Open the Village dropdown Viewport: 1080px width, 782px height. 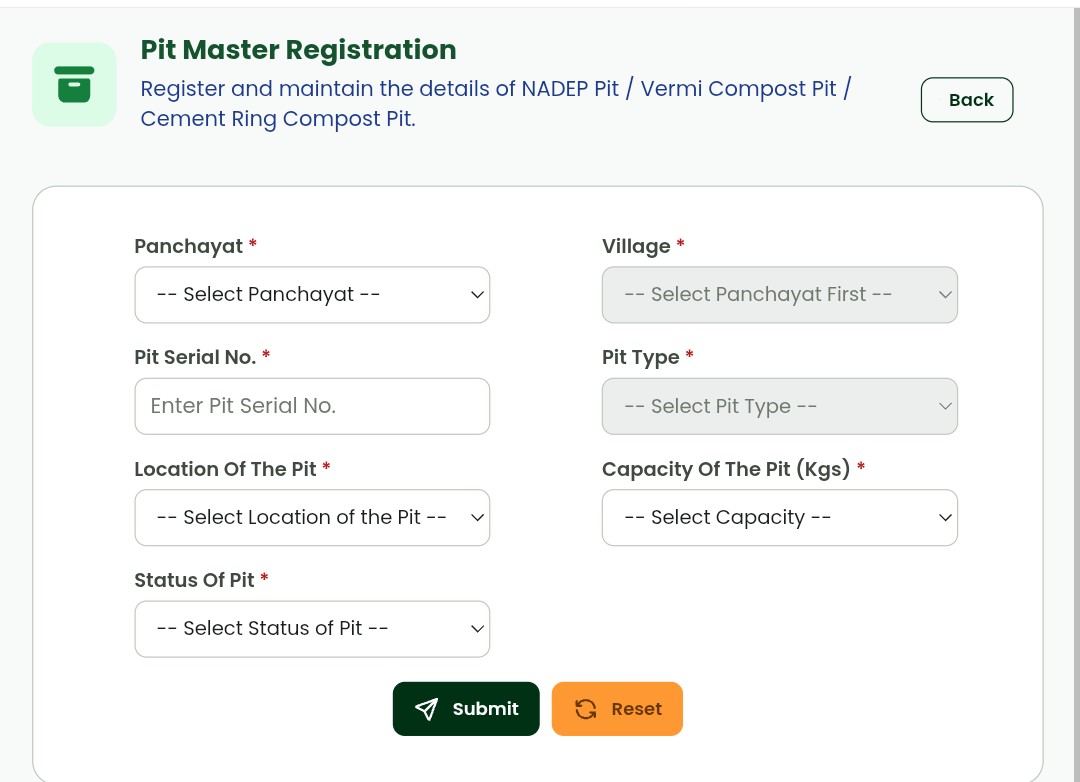780,295
